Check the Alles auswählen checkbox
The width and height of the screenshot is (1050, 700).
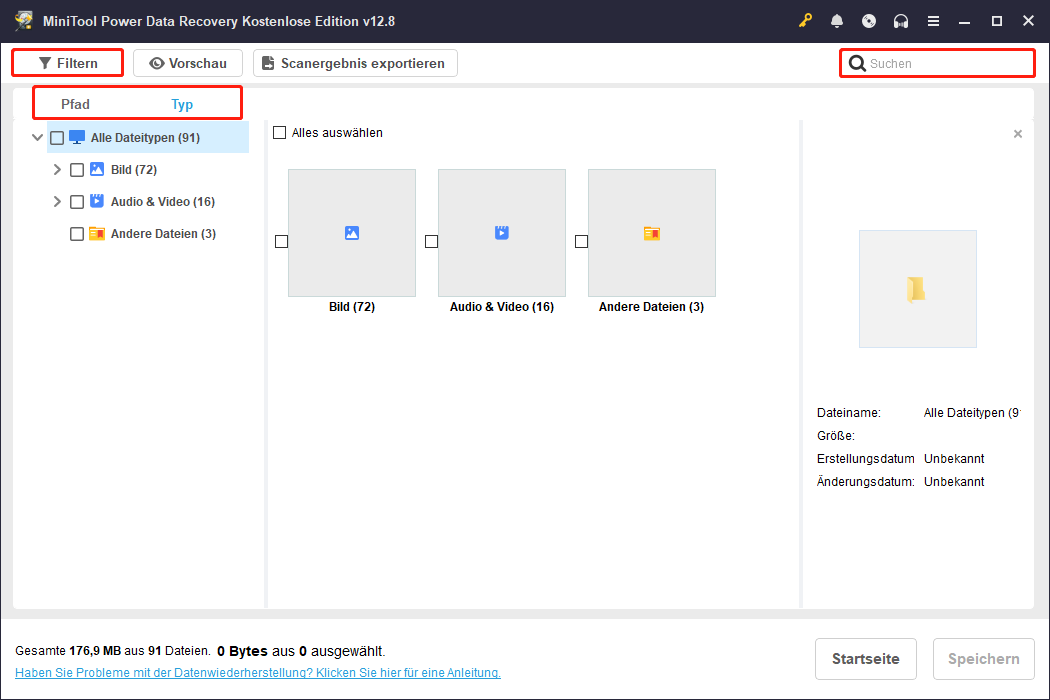pyautogui.click(x=280, y=133)
